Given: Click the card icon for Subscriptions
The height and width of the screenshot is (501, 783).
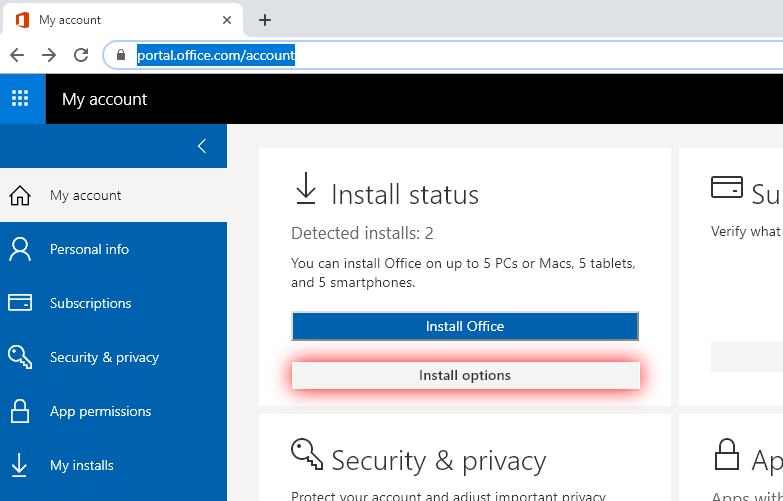Looking at the screenshot, I should point(20,303).
